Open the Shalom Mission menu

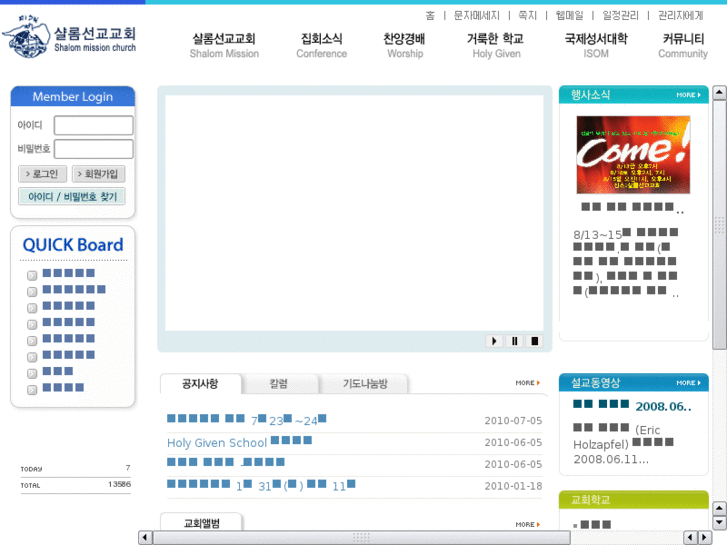point(224,45)
